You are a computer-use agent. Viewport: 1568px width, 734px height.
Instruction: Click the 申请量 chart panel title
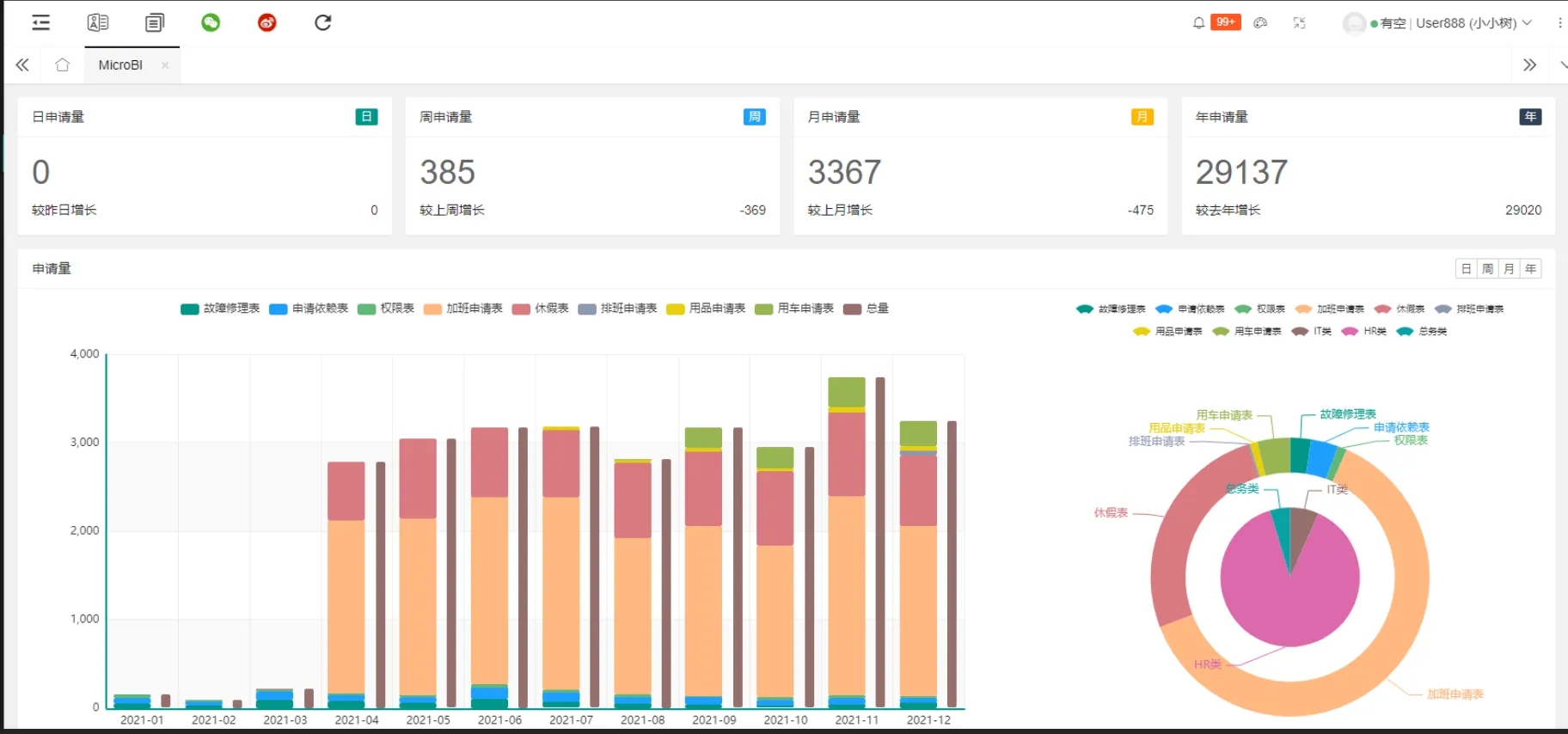coord(52,269)
